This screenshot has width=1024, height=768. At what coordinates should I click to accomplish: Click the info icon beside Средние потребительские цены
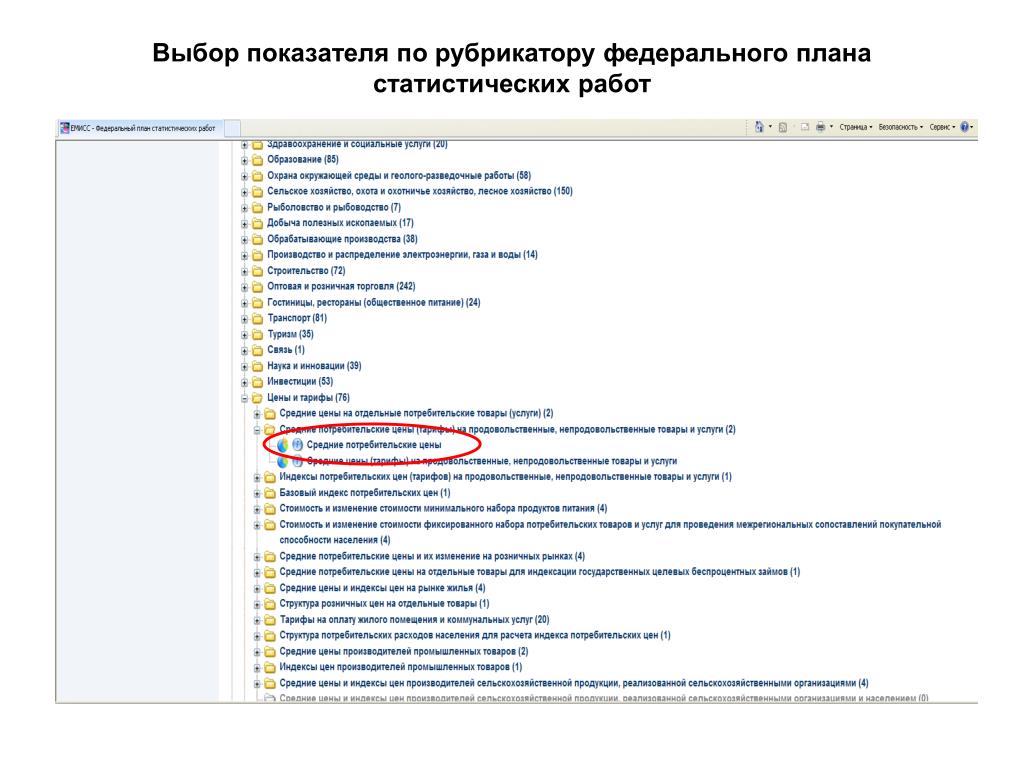click(x=297, y=445)
